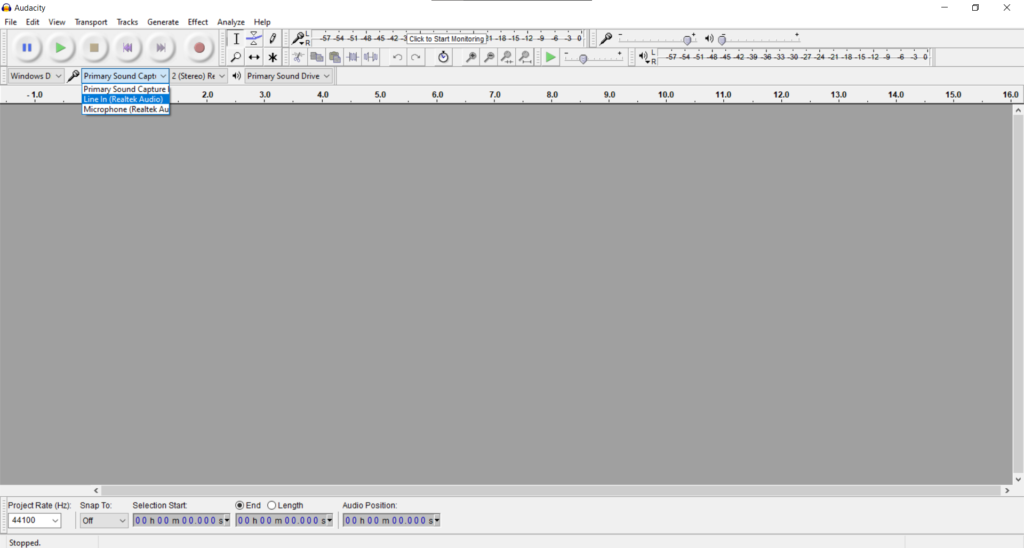The height and width of the screenshot is (548, 1024).
Task: Click the Skip to End button
Action: click(x=160, y=47)
